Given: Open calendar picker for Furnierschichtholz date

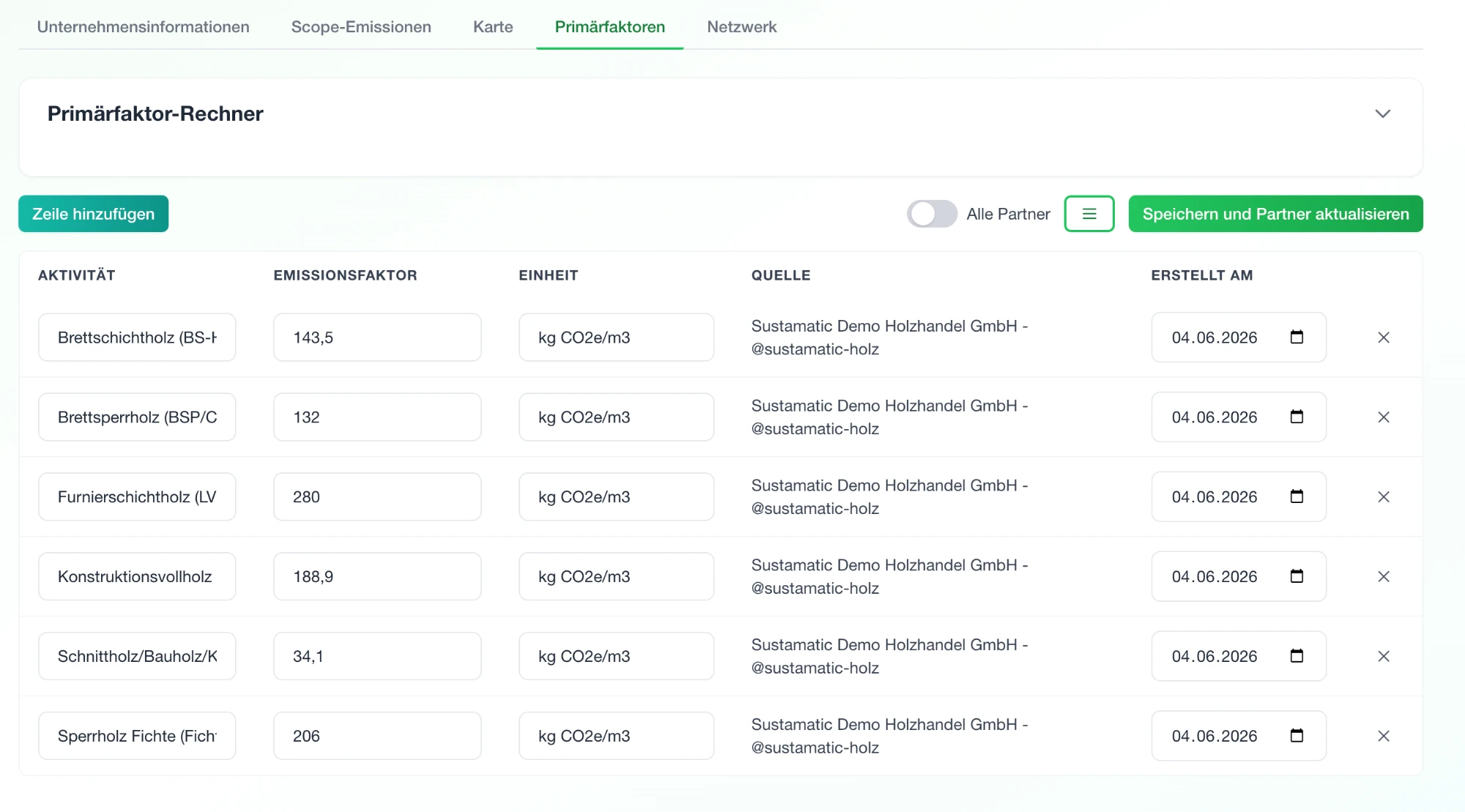Looking at the screenshot, I should click(1297, 496).
